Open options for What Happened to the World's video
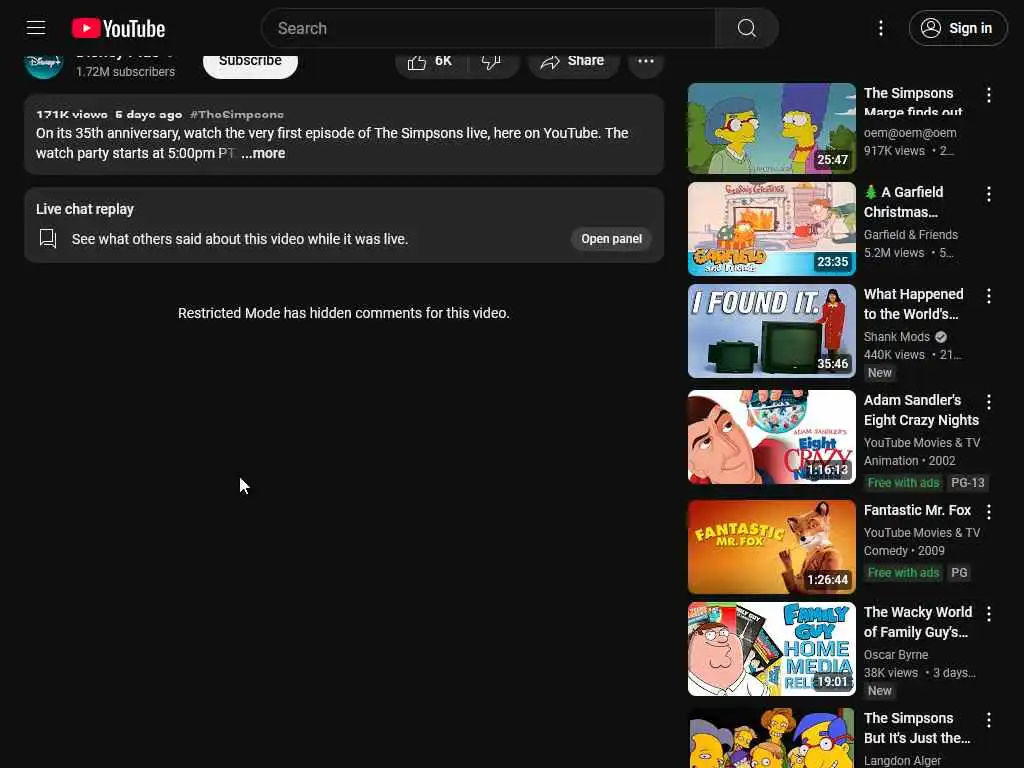Image resolution: width=1024 pixels, height=768 pixels. point(989,296)
